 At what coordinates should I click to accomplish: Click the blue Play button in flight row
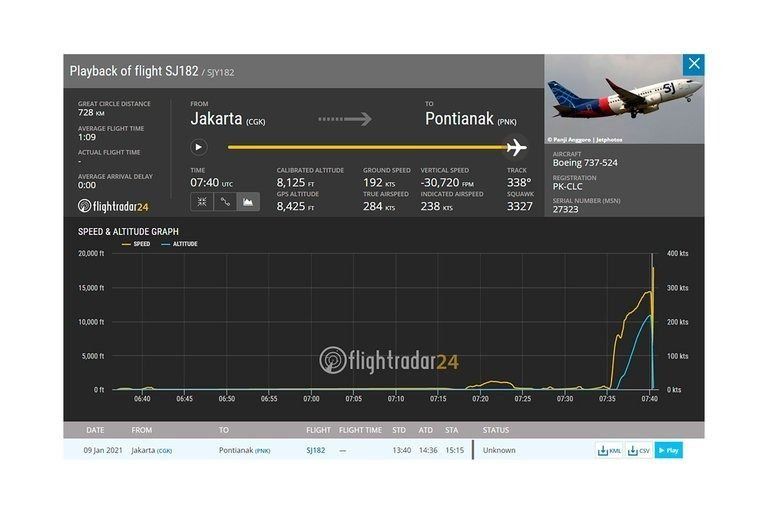click(669, 450)
